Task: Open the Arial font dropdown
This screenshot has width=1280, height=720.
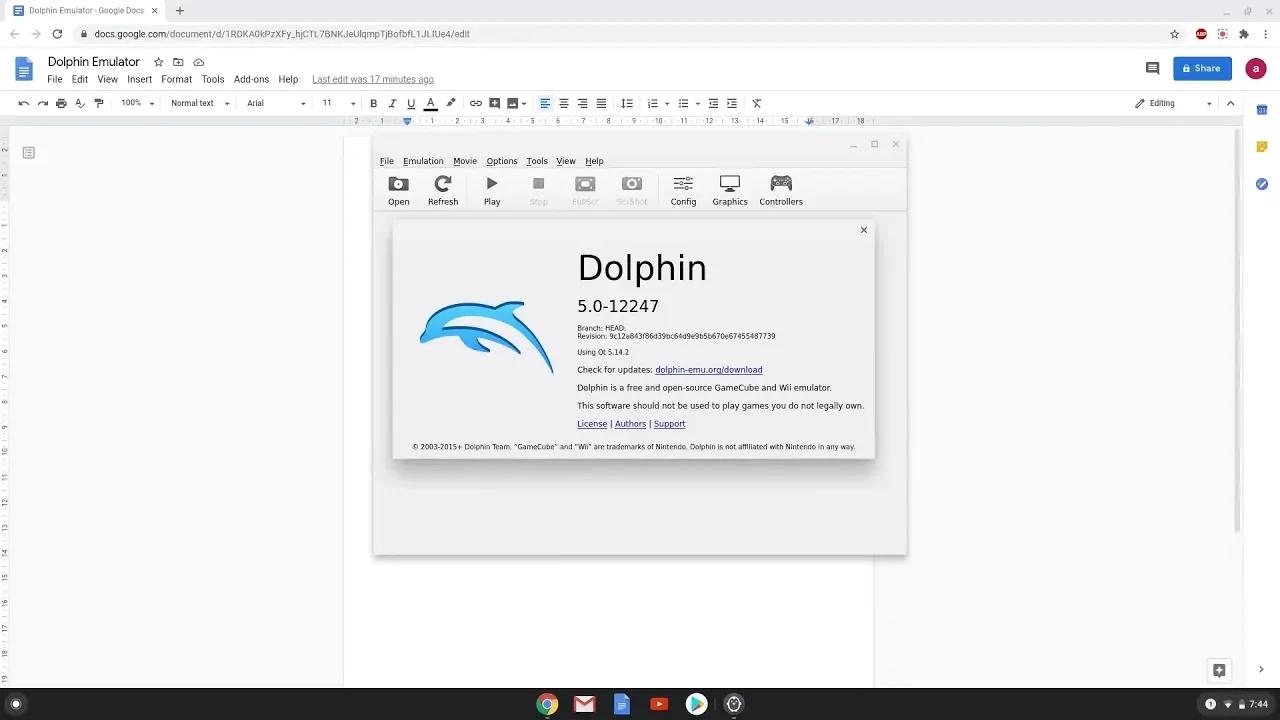Action: point(276,103)
